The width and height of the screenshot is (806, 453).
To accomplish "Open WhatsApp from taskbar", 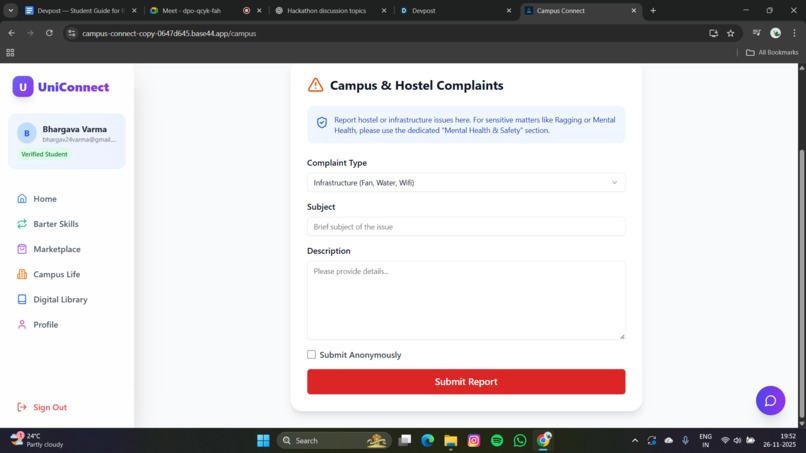I will pos(520,441).
